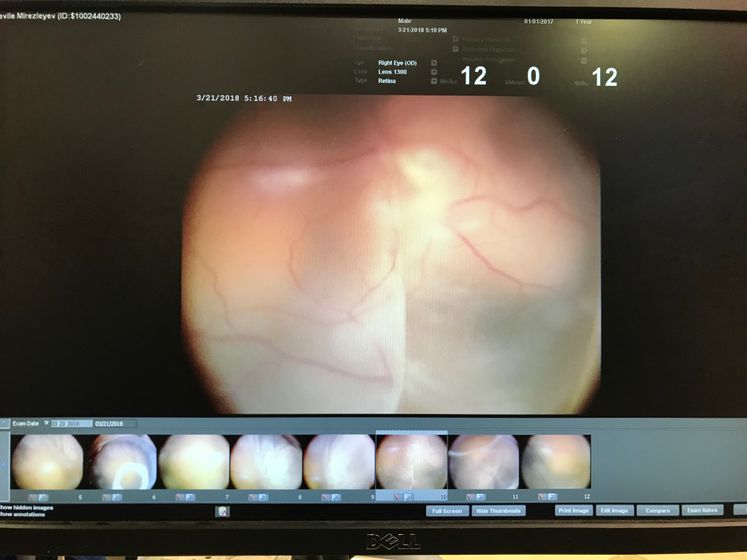Viewport: 747px width, 560px height.
Task: Click the right small icon beneath thumbnail 8
Action: pos(262,497)
